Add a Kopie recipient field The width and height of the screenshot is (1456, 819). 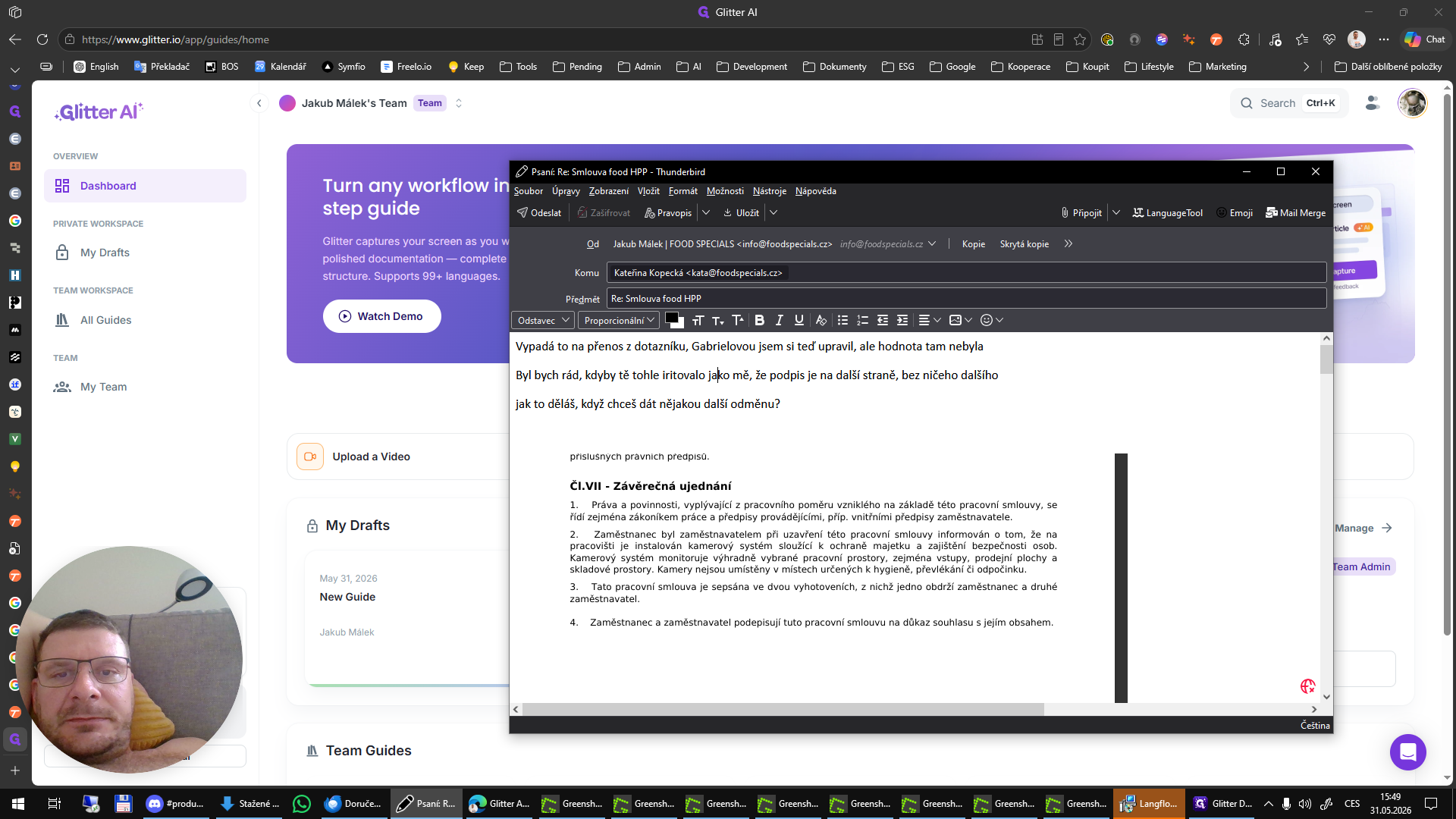click(974, 244)
